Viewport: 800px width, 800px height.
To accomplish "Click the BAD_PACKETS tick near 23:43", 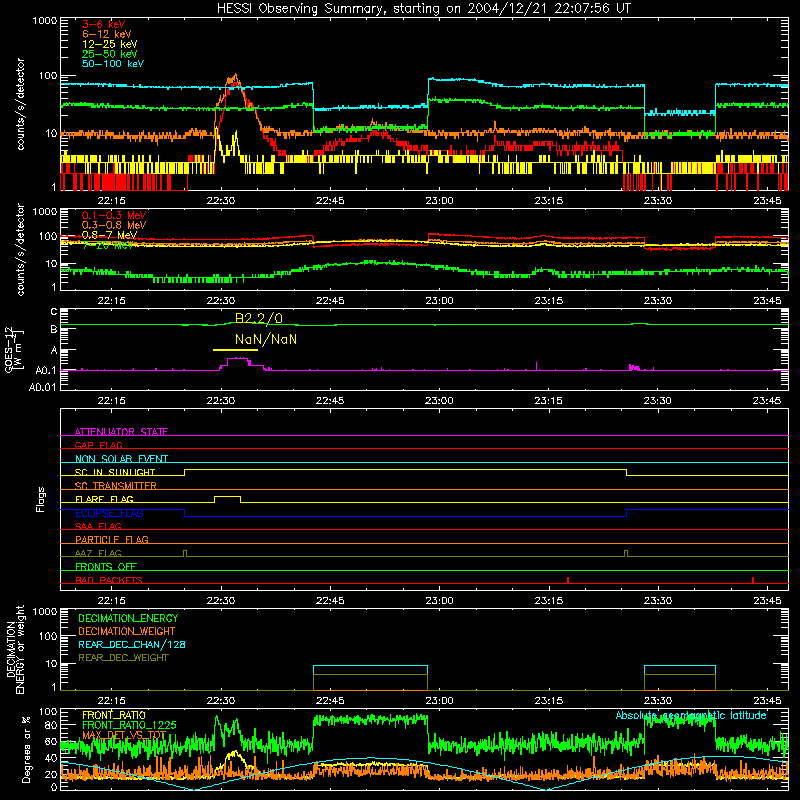I will pos(753,580).
